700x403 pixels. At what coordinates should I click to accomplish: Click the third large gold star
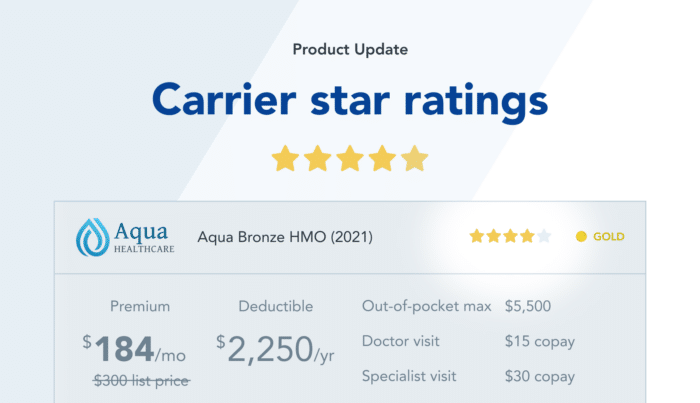[x=350, y=158]
